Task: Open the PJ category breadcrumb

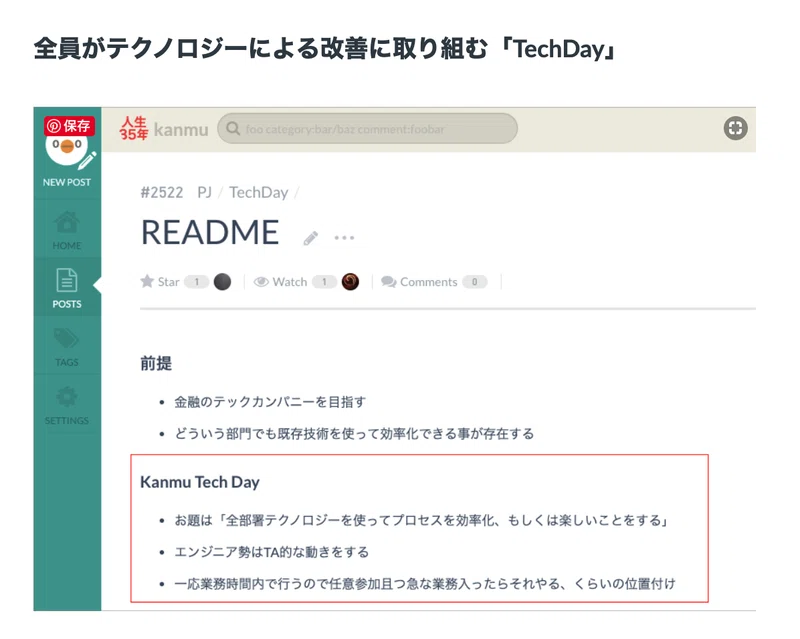Action: click(x=204, y=192)
